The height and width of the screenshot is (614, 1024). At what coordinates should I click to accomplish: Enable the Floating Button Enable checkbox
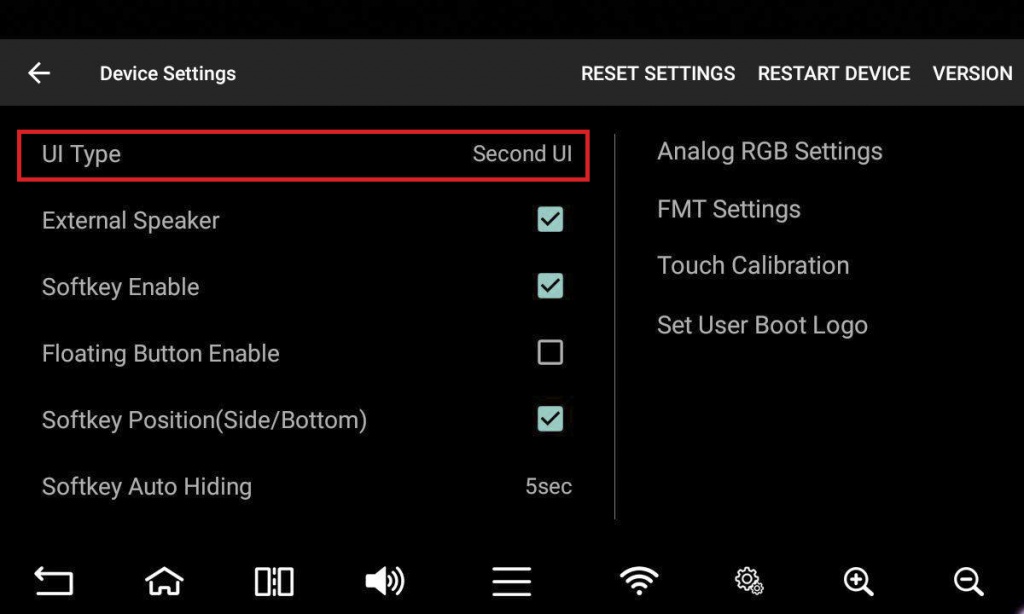tap(550, 353)
